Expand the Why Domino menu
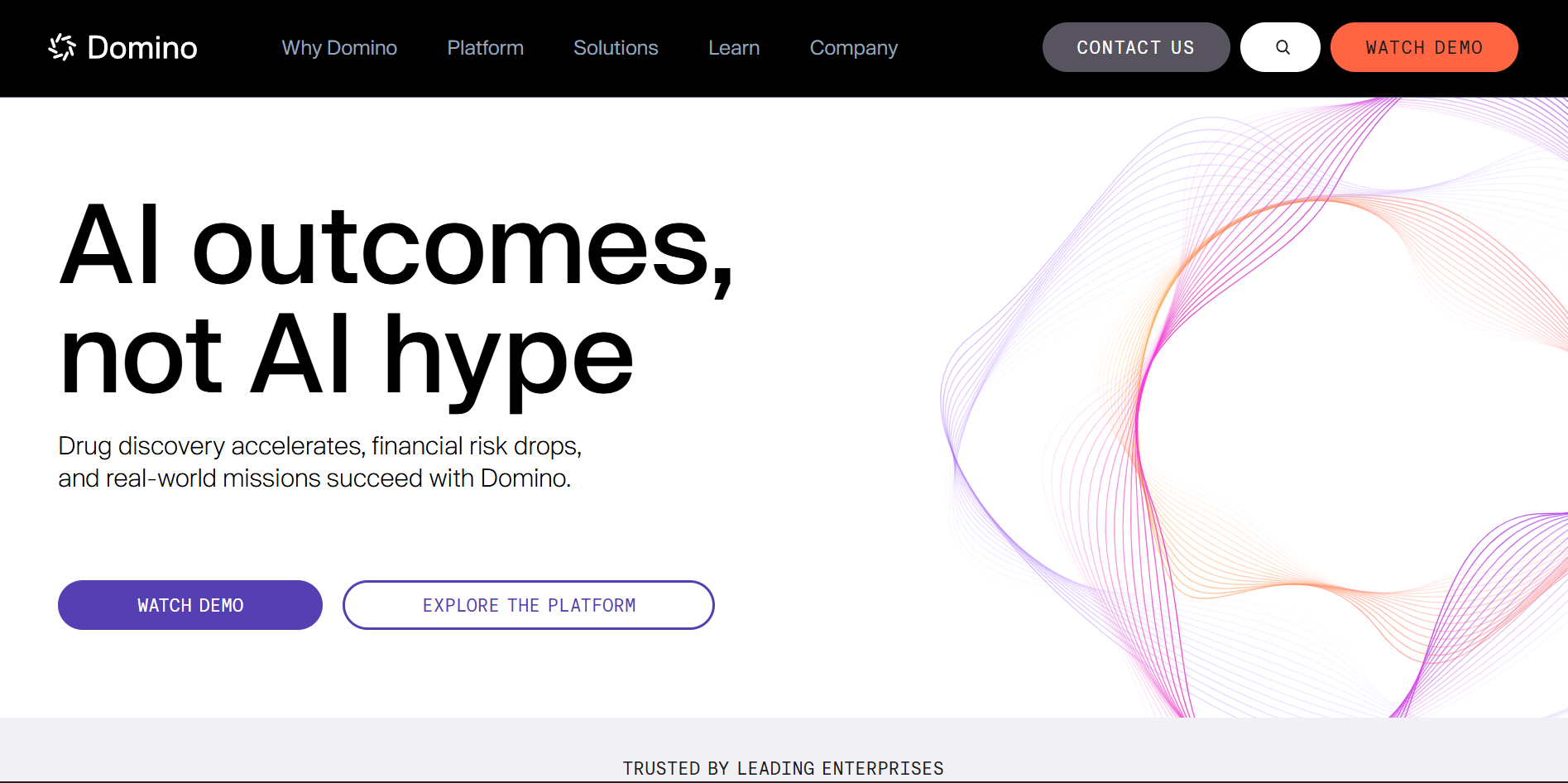Image resolution: width=1568 pixels, height=783 pixels. click(339, 48)
